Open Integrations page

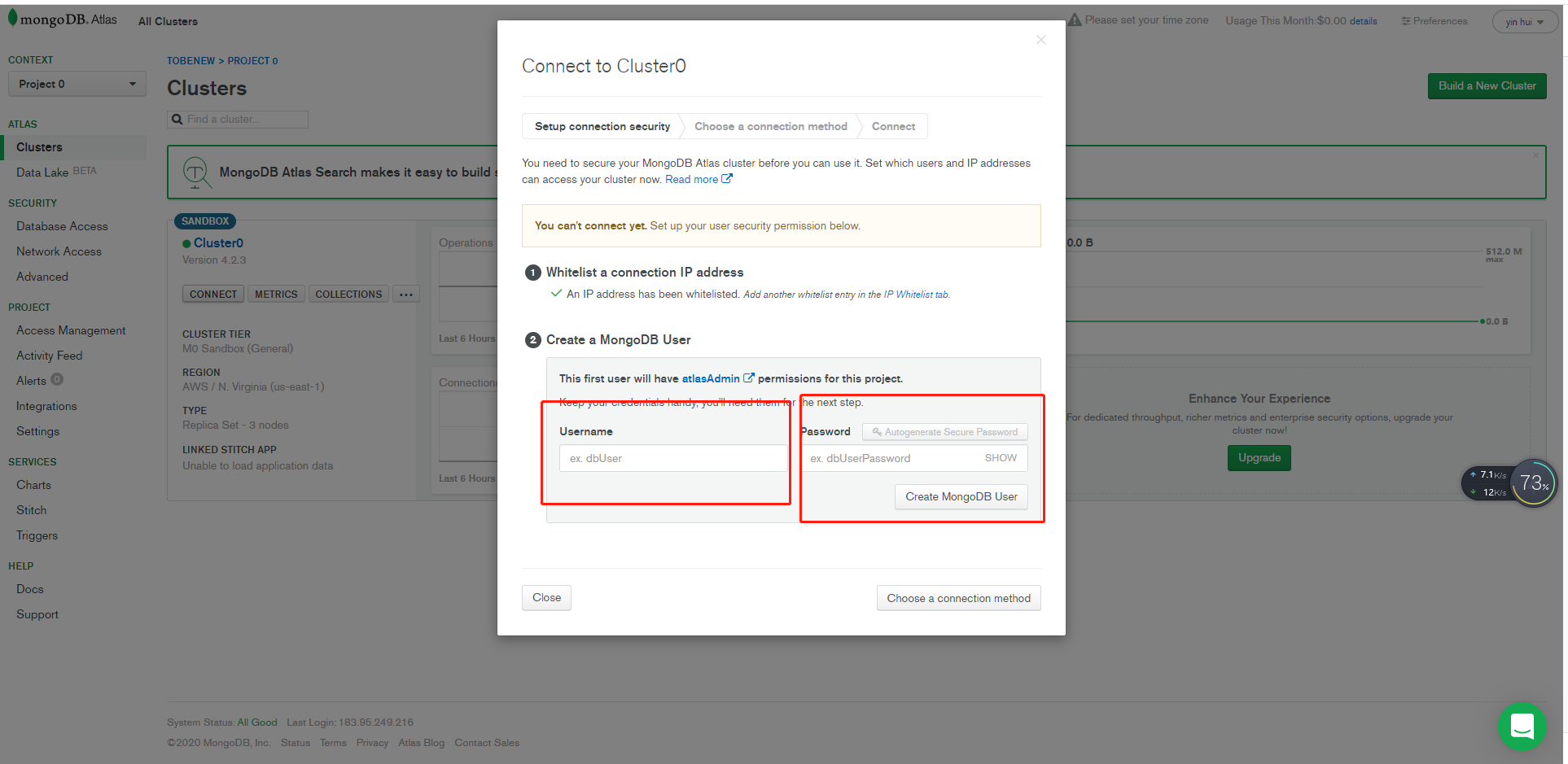[46, 406]
